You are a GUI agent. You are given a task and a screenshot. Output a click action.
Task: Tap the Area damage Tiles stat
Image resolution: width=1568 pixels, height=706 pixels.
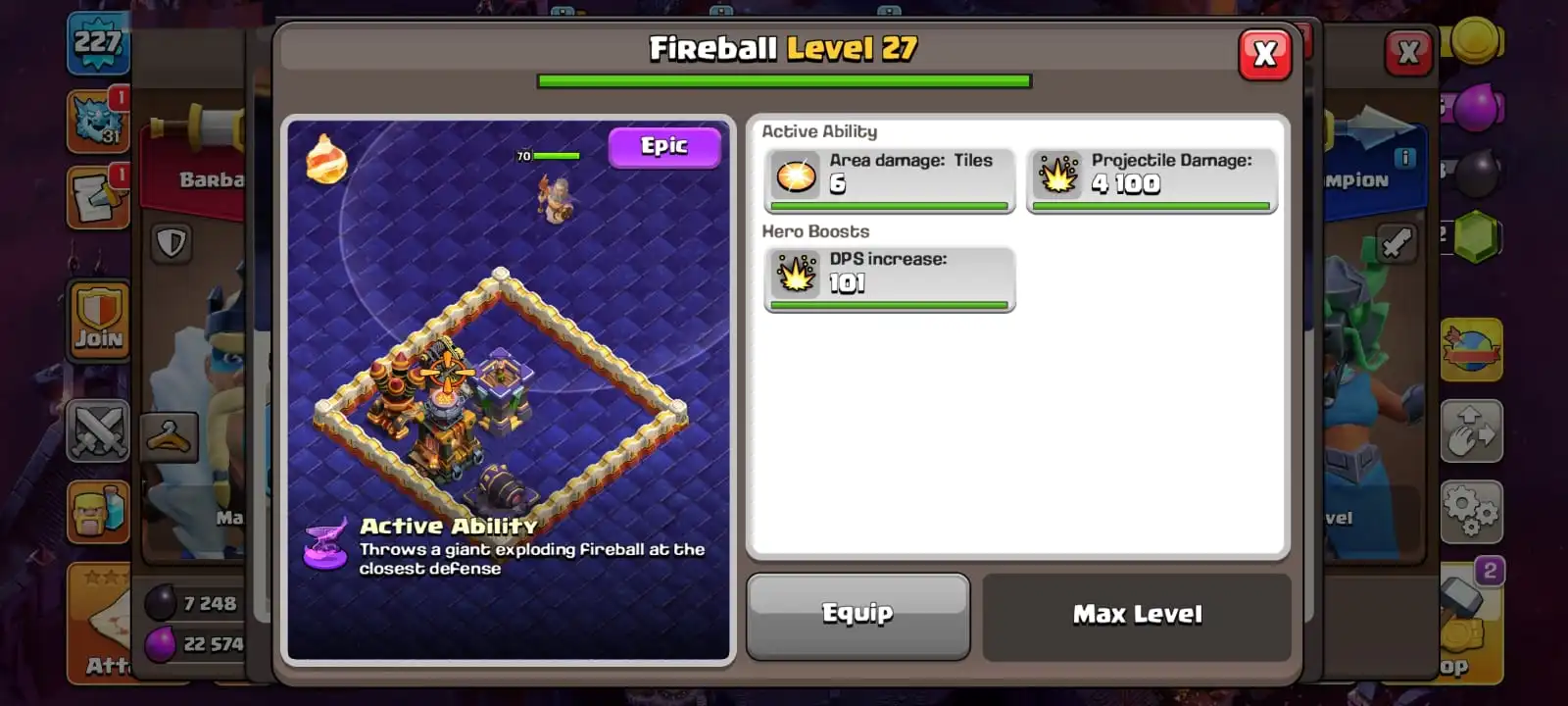point(889,179)
